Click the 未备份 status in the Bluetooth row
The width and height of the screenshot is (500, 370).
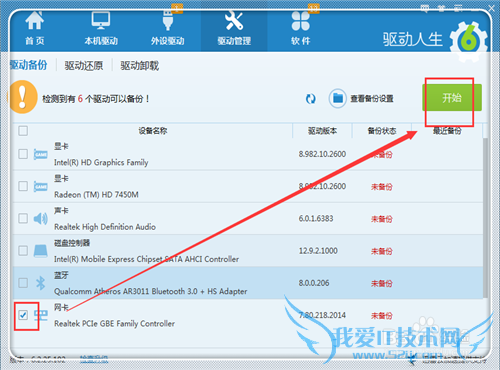(x=382, y=283)
